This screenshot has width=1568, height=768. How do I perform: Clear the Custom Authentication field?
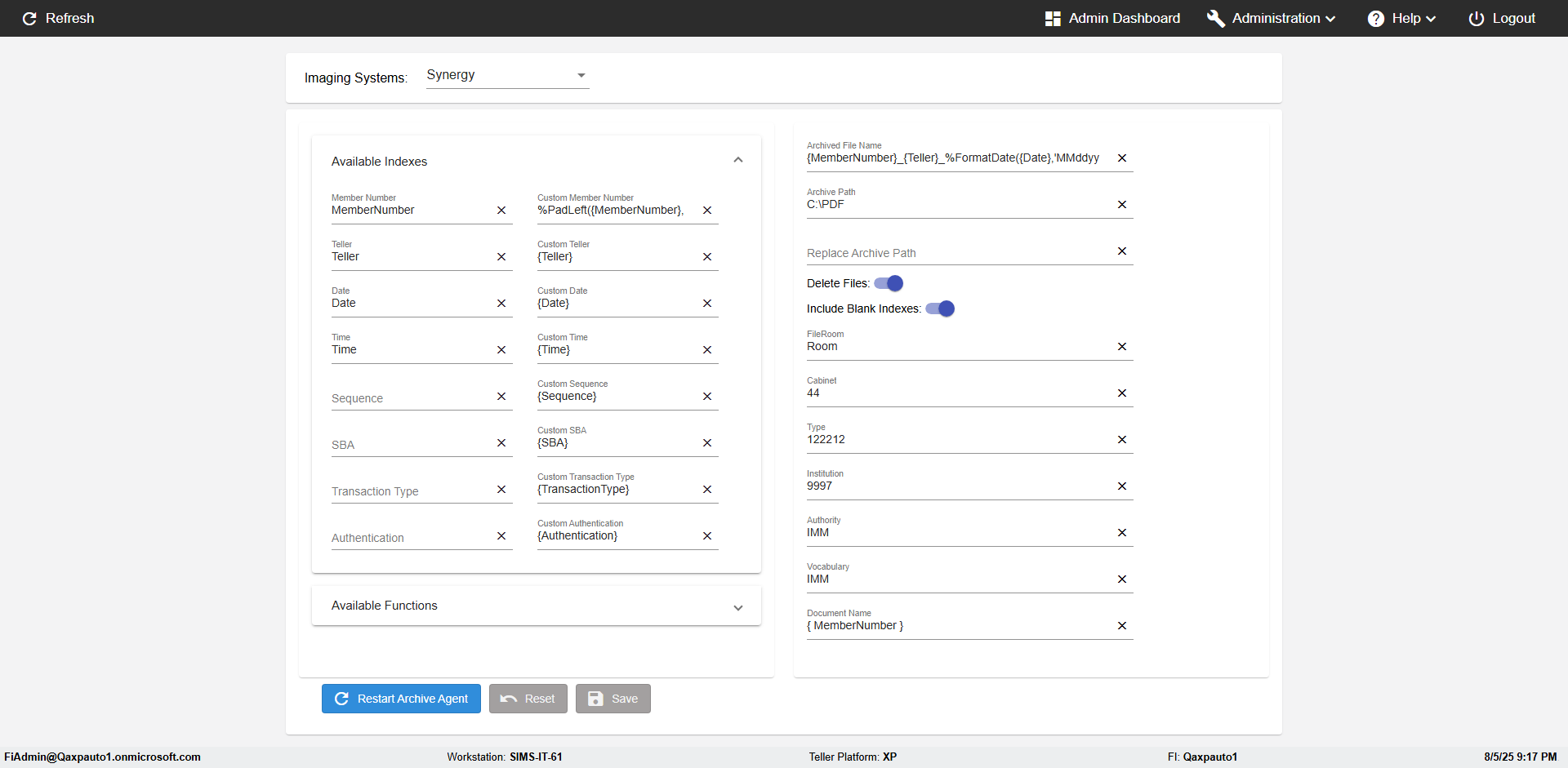click(x=707, y=536)
